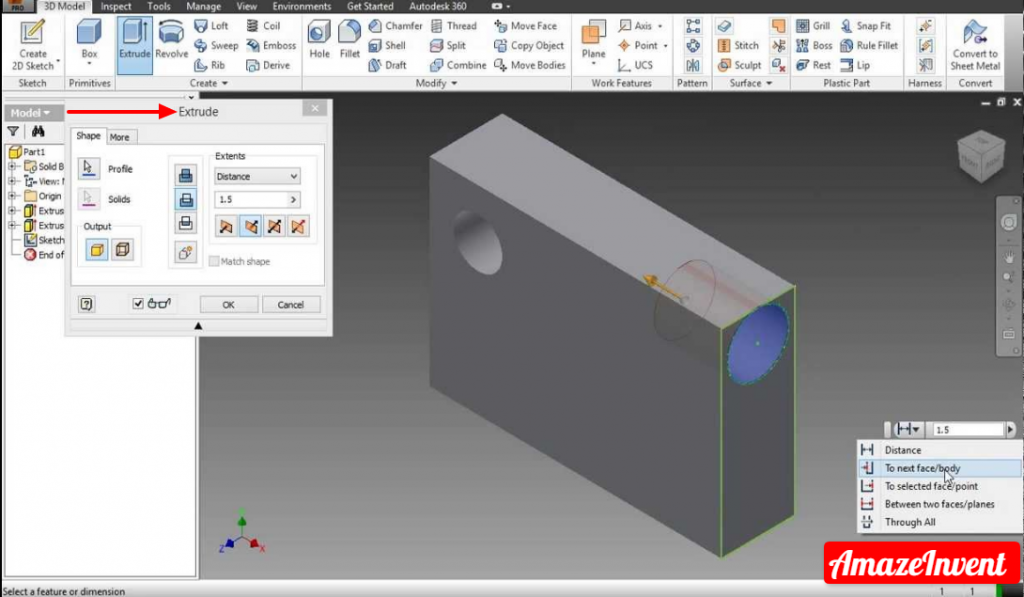The width and height of the screenshot is (1024, 597).
Task: Select the Stitch surface tool
Action: [x=738, y=45]
